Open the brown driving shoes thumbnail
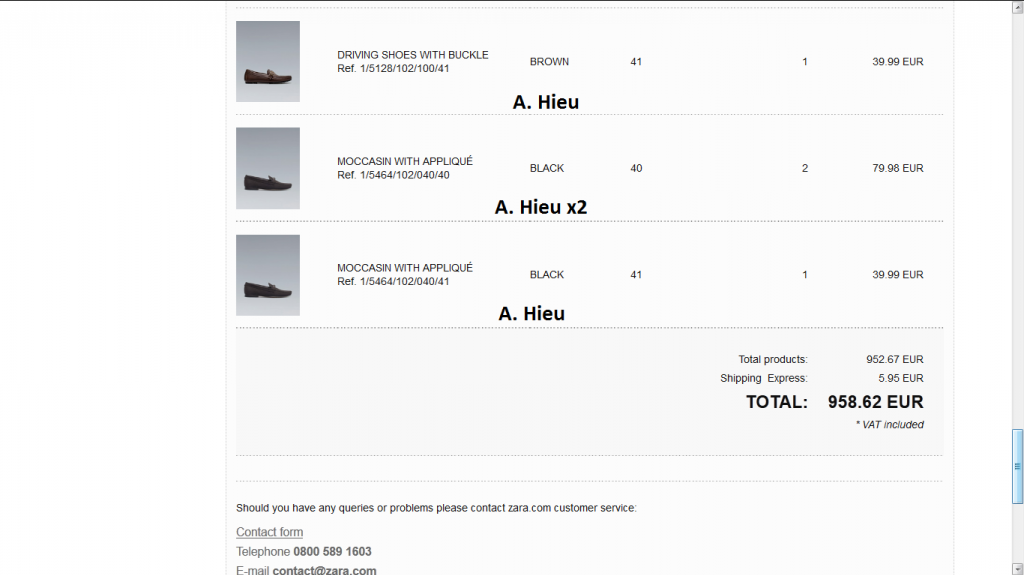 pyautogui.click(x=268, y=61)
